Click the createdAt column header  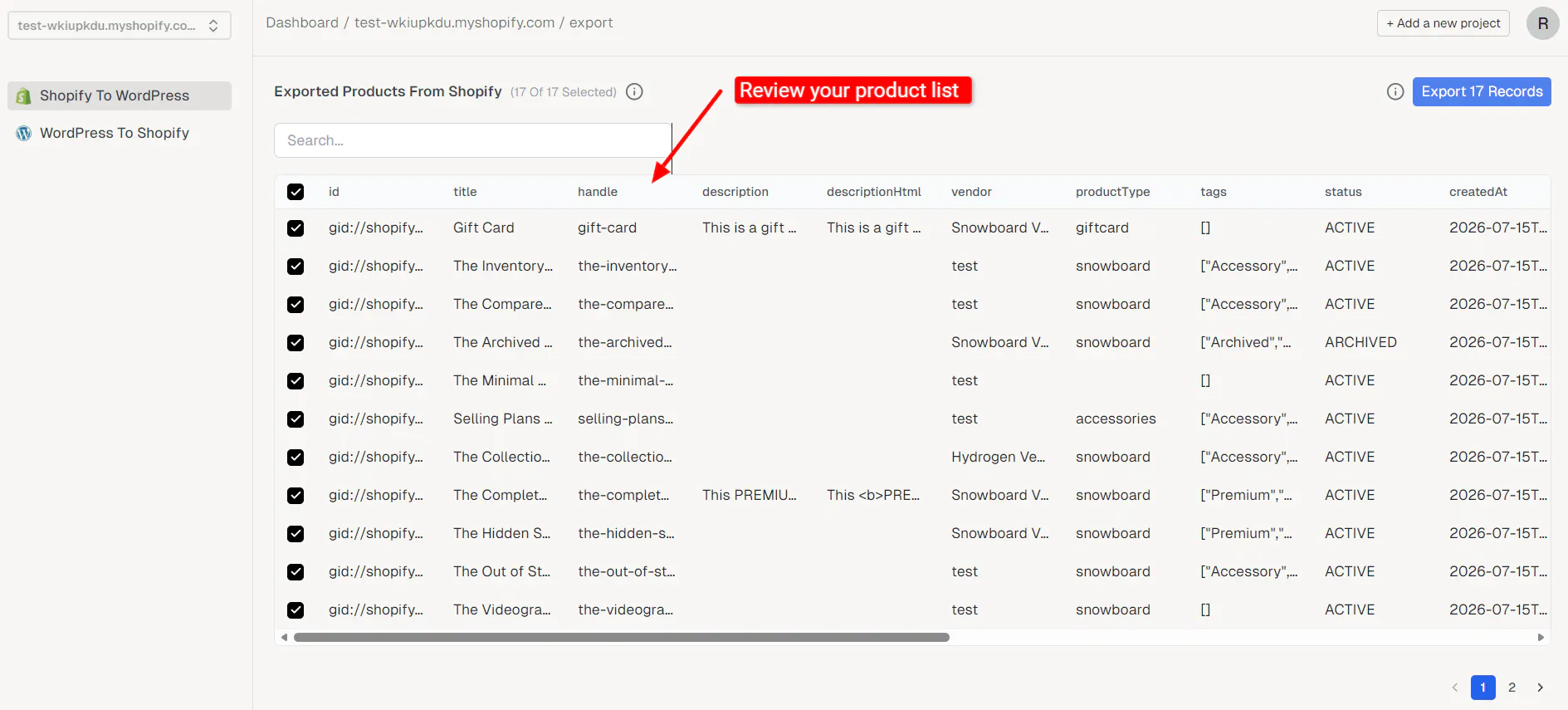[x=1478, y=192]
